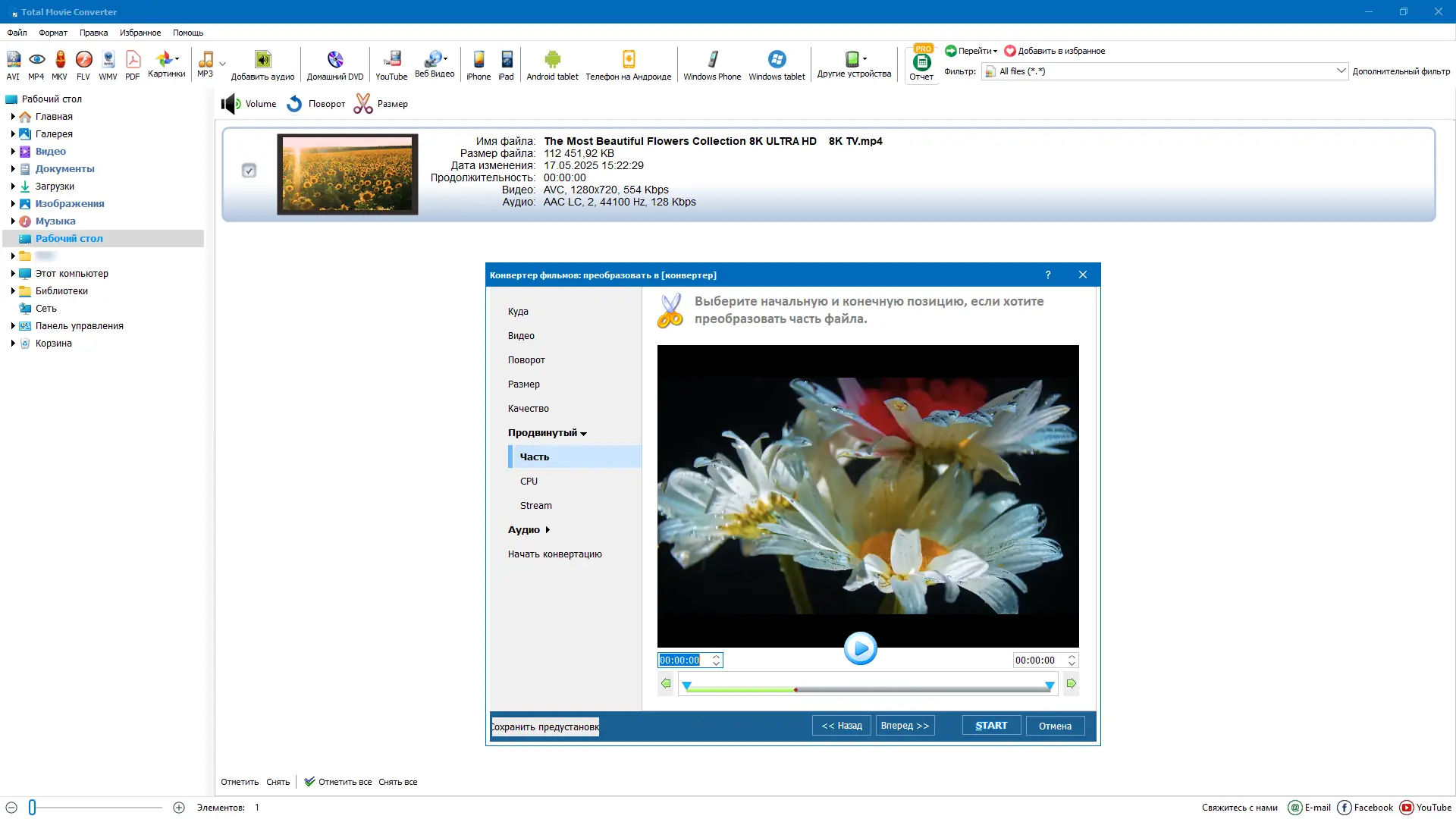Open the Формат menu
Viewport: 1456px width, 819px height.
(53, 33)
